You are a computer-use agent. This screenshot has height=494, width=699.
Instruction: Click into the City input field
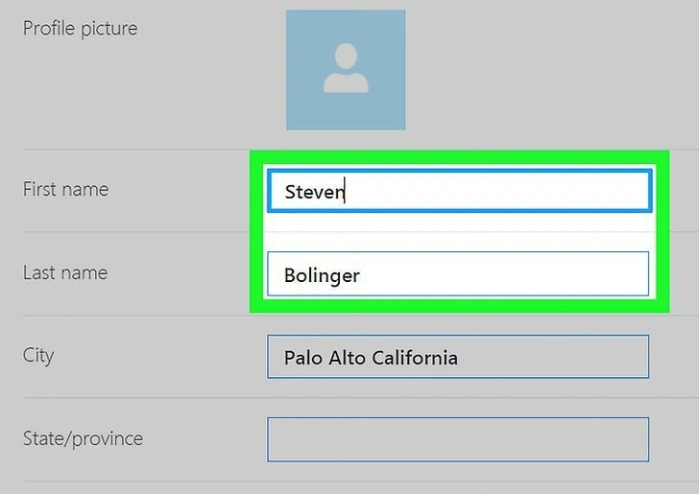click(458, 357)
